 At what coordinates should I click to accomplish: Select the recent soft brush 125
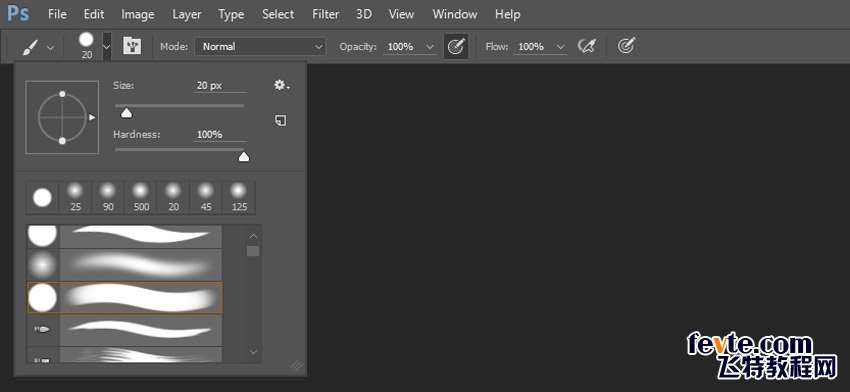click(239, 198)
